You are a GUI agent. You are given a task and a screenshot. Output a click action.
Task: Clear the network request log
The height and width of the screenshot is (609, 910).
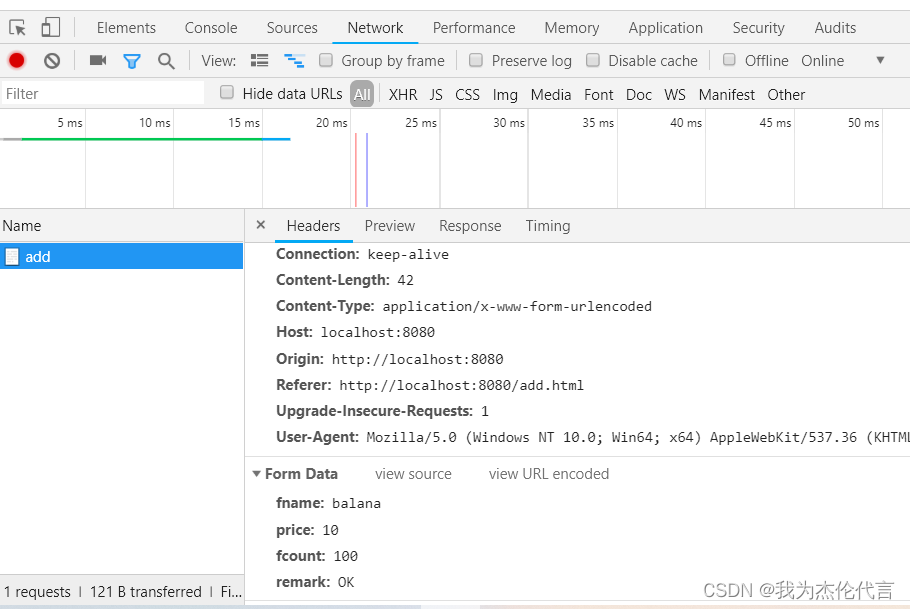point(51,60)
